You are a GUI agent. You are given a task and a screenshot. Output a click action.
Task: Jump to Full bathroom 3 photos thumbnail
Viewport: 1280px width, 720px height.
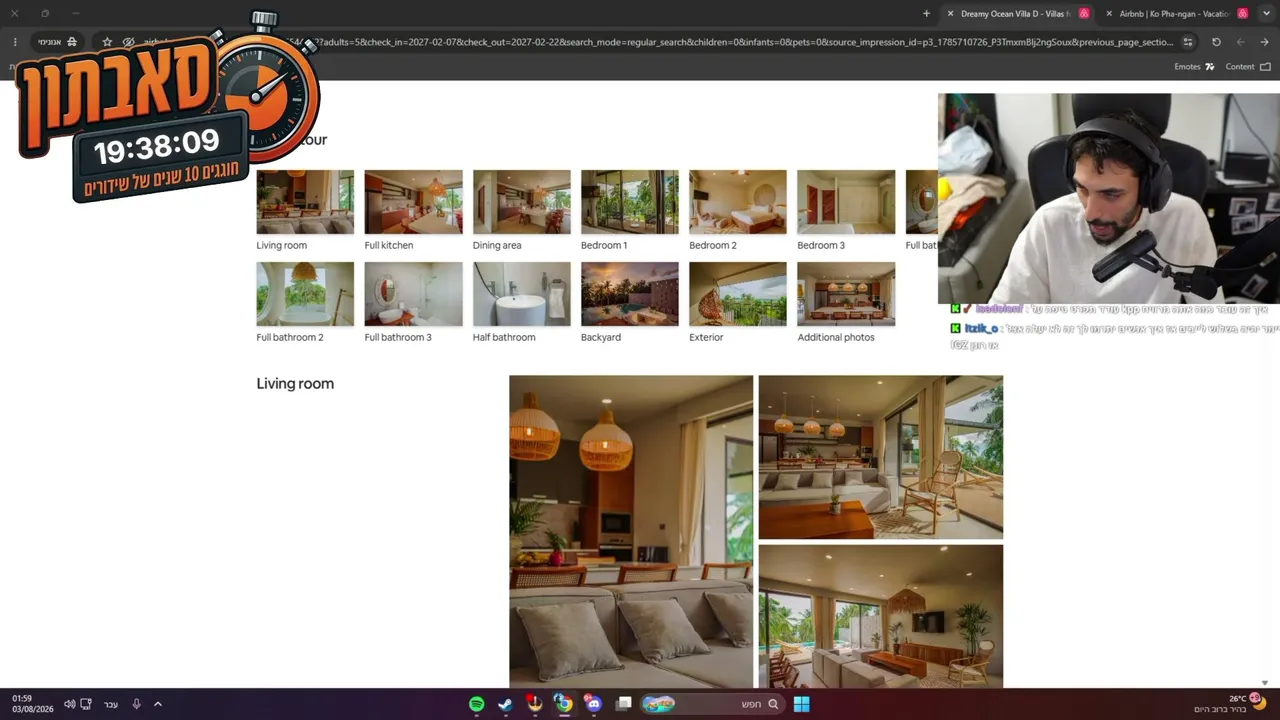pyautogui.click(x=413, y=294)
